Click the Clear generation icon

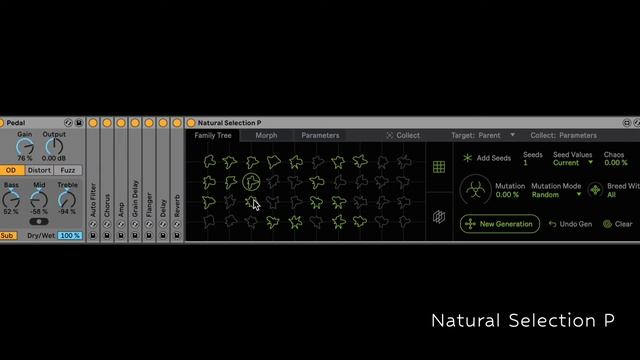point(607,224)
